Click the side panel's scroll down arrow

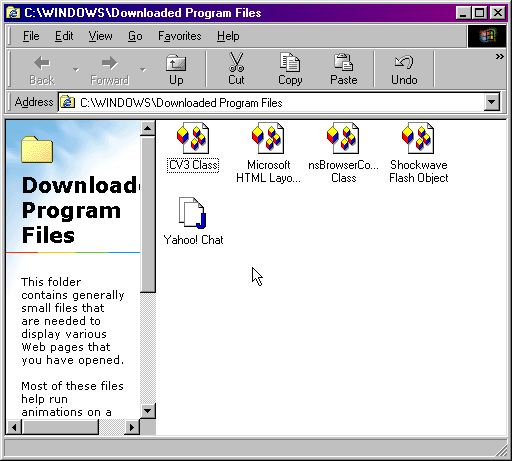click(x=148, y=410)
